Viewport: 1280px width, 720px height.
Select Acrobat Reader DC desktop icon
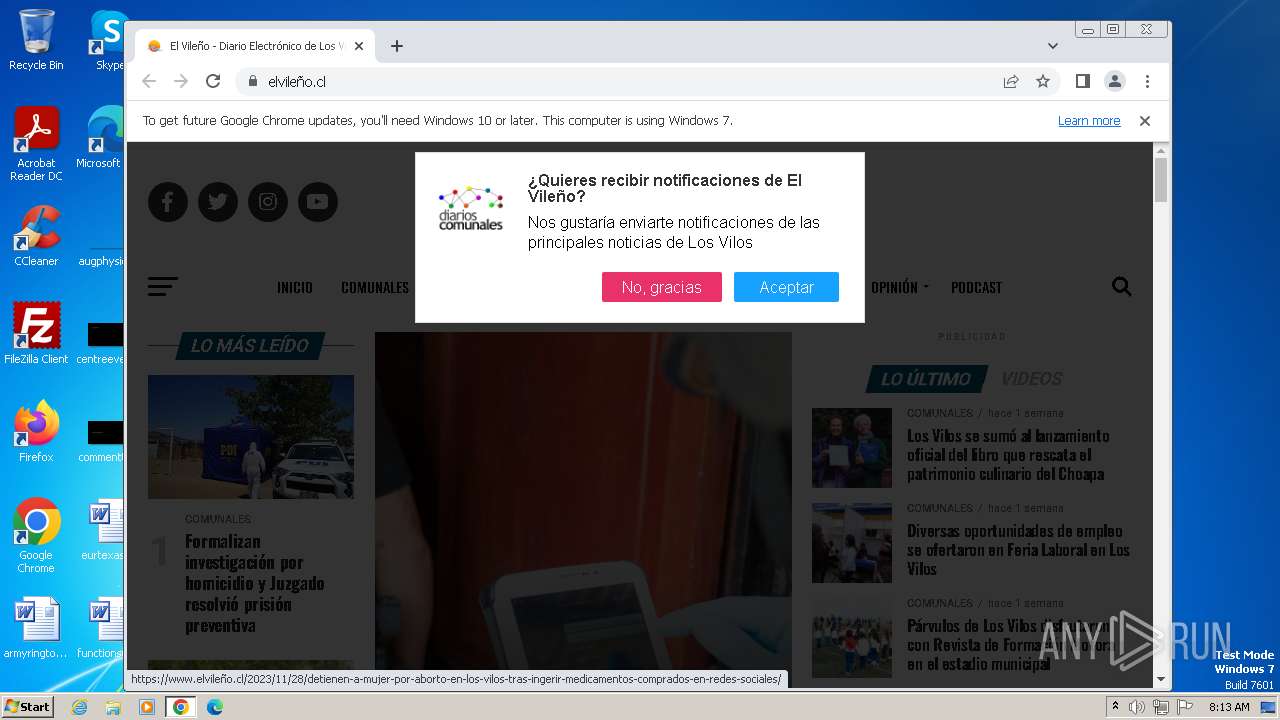[x=36, y=144]
